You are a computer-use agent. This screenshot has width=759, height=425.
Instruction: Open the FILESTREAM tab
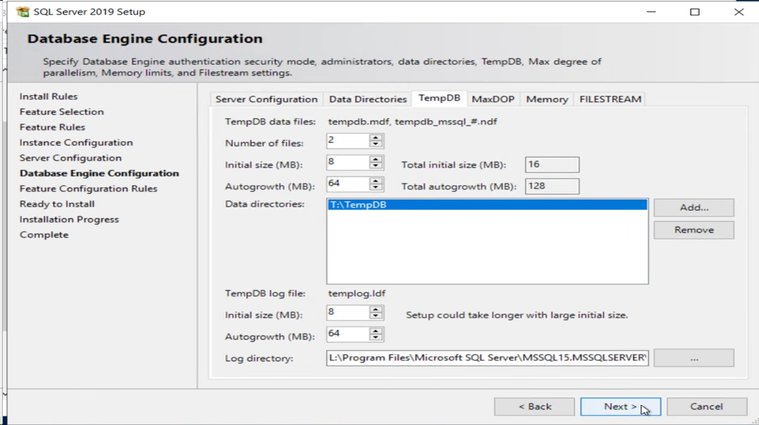610,99
